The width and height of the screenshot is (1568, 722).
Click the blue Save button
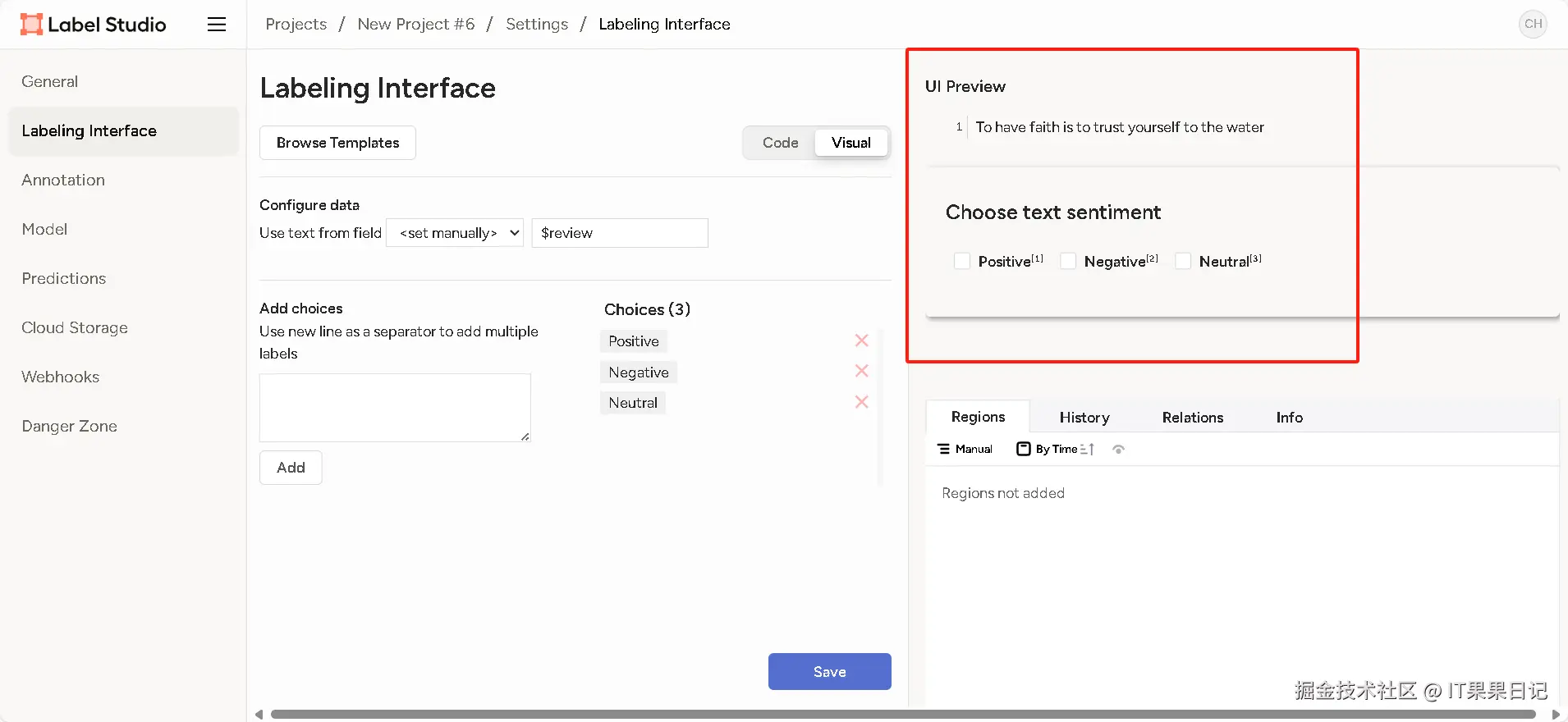pyautogui.click(x=829, y=671)
